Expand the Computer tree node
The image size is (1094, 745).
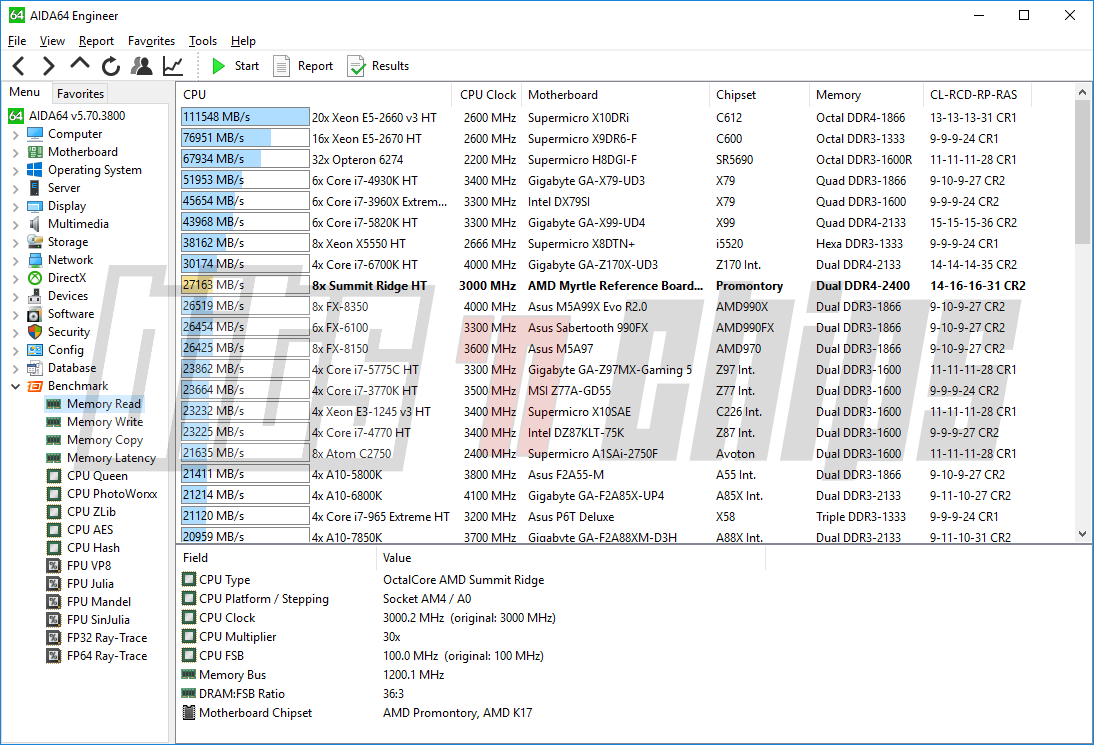(x=15, y=135)
